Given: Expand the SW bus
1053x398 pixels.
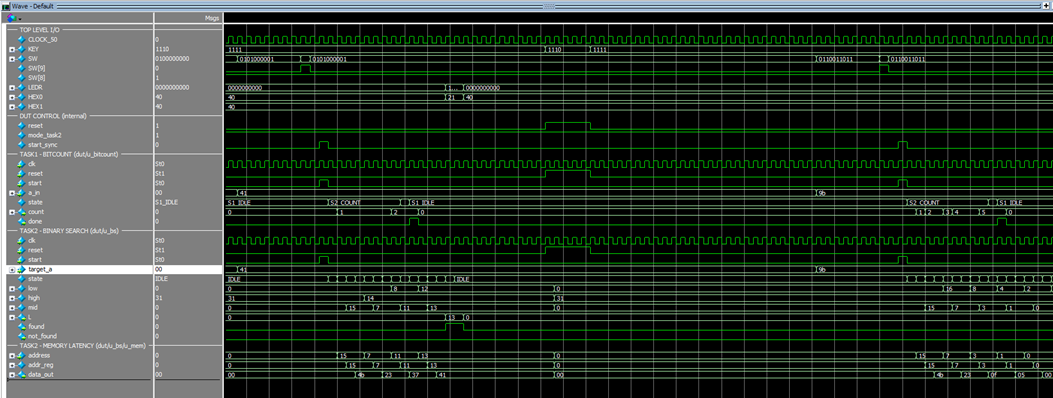Looking at the screenshot, I should coord(11,59).
